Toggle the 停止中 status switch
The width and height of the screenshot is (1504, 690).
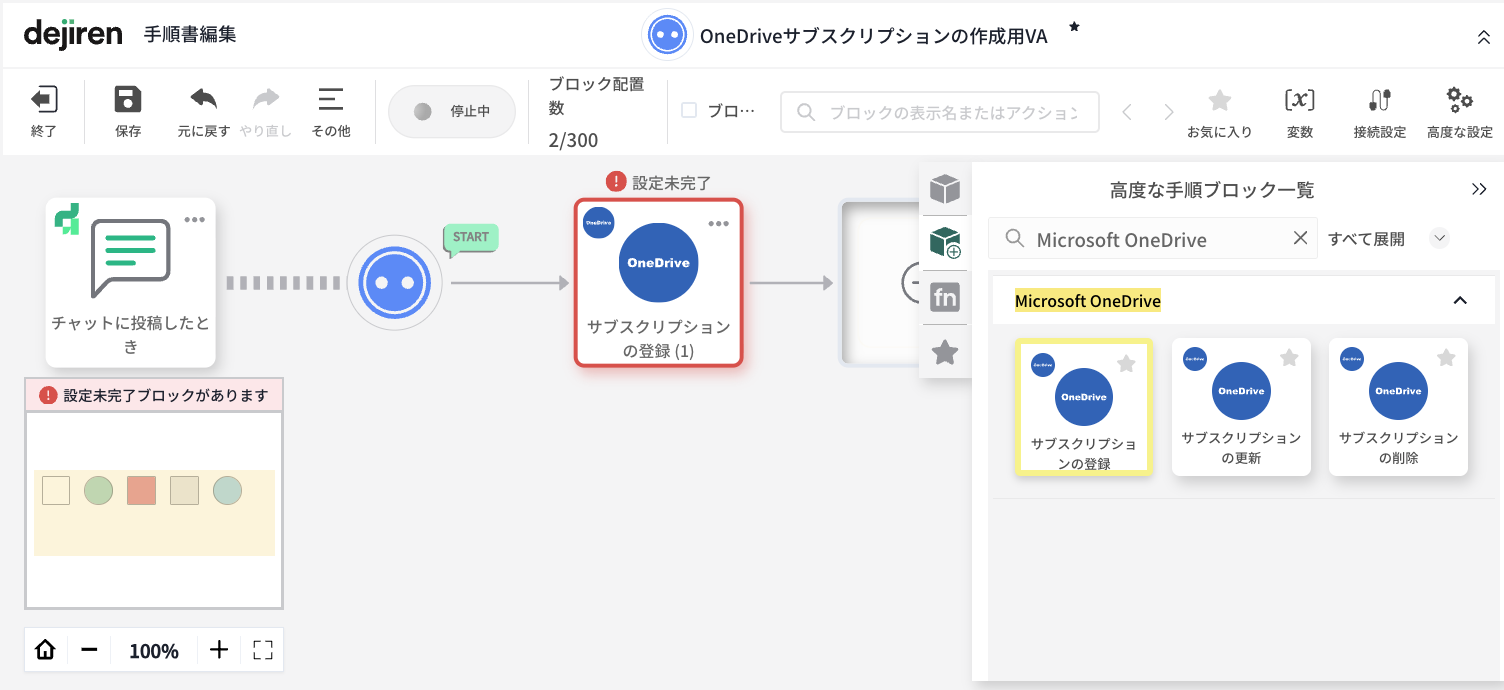point(452,111)
